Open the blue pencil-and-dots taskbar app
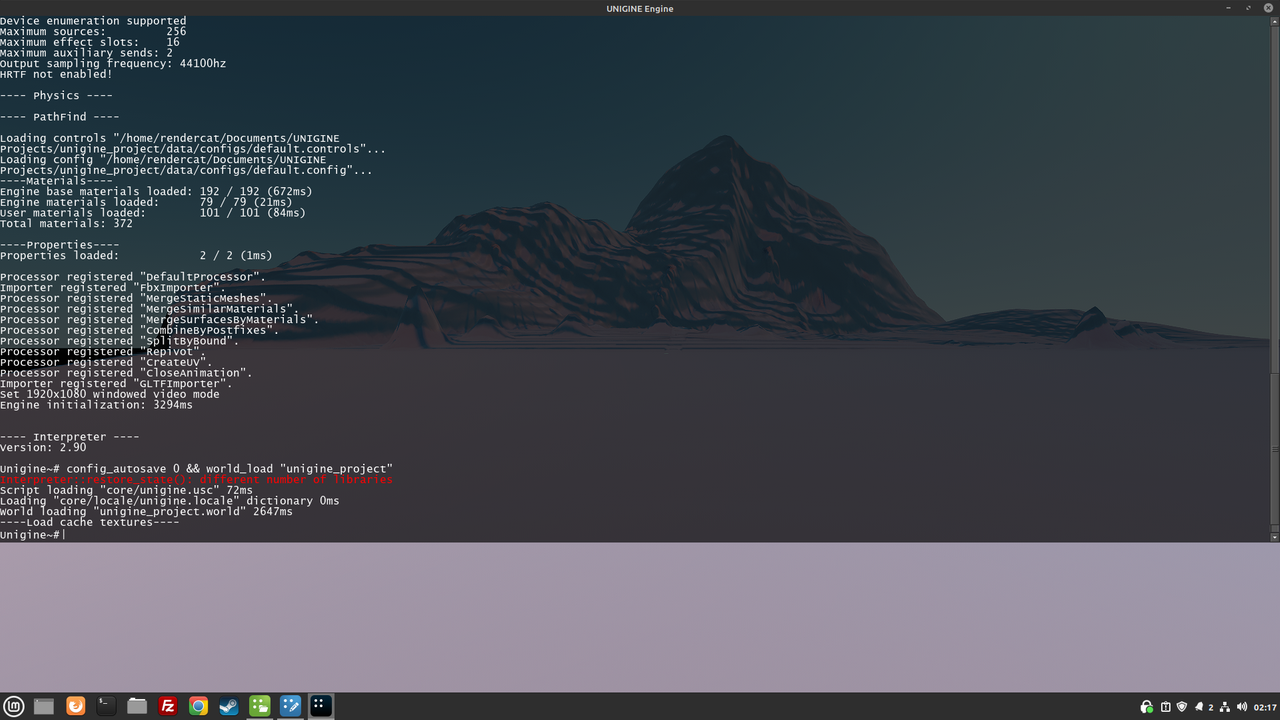This screenshot has height=720, width=1280. (x=290, y=706)
